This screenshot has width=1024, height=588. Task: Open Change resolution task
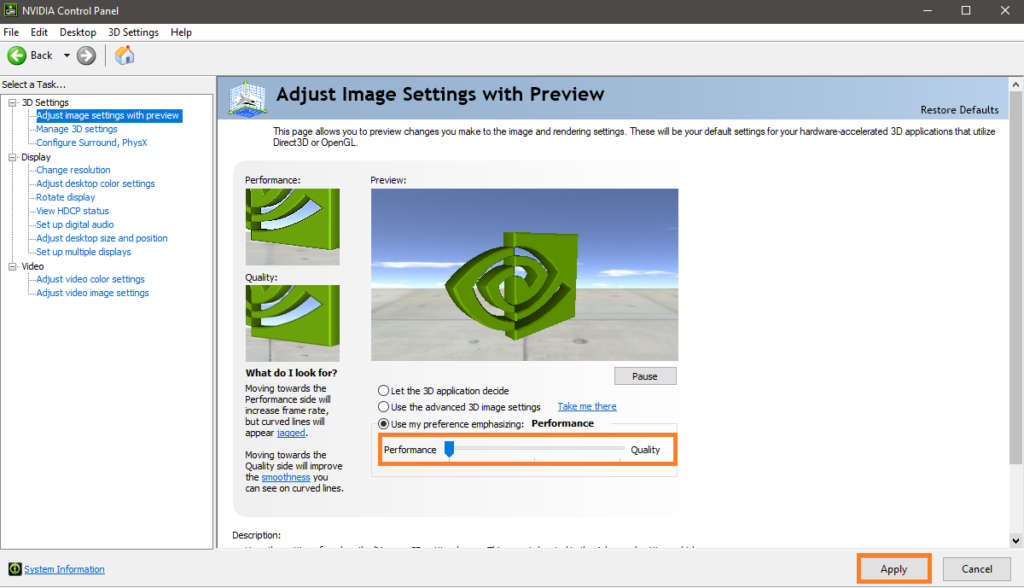73,170
